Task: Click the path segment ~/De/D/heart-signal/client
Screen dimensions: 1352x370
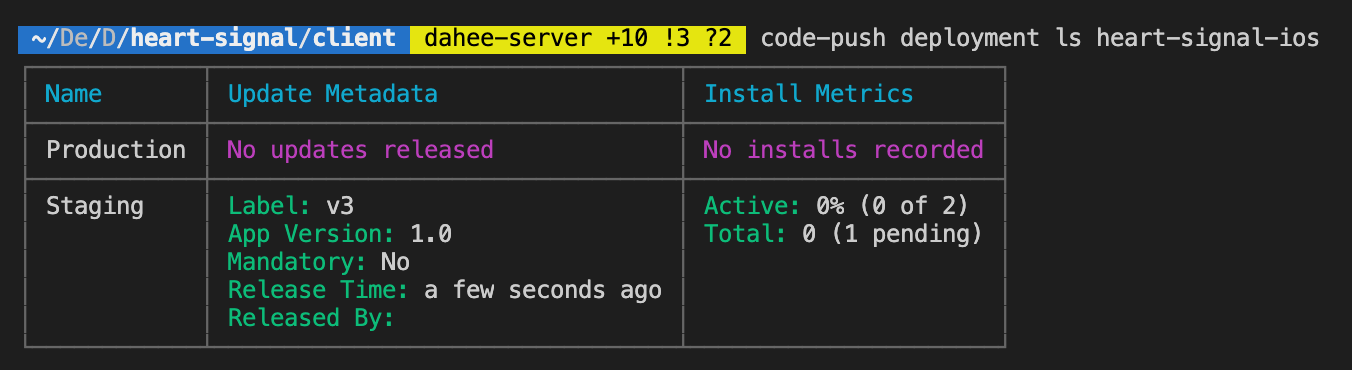Action: pos(213,39)
